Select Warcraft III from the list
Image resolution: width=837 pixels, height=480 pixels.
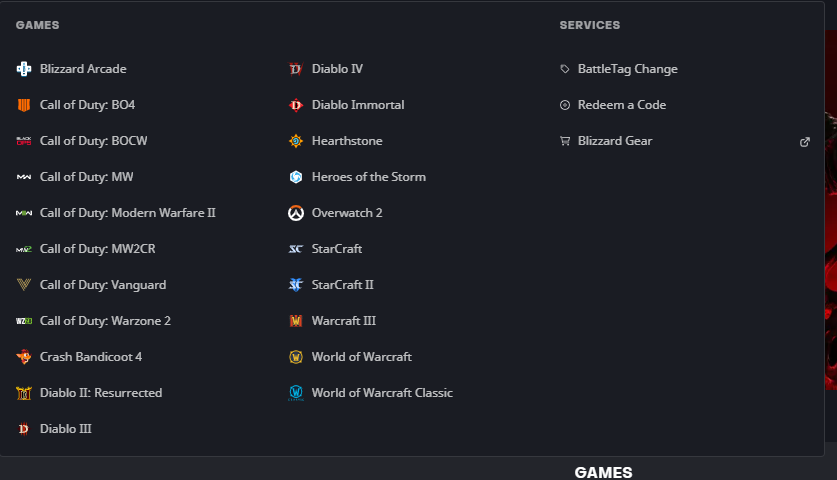coord(343,321)
